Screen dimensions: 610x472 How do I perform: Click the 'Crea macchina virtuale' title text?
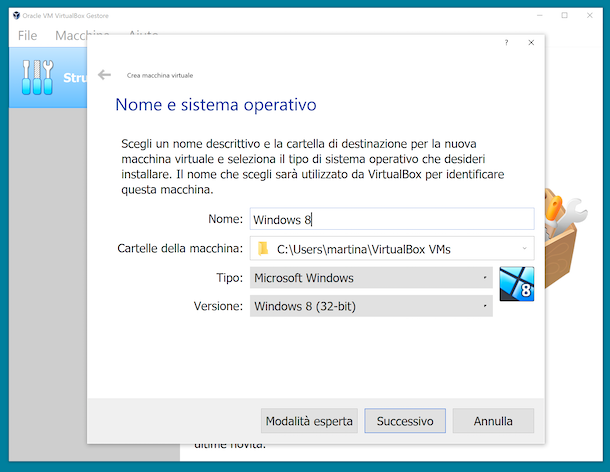[160, 75]
